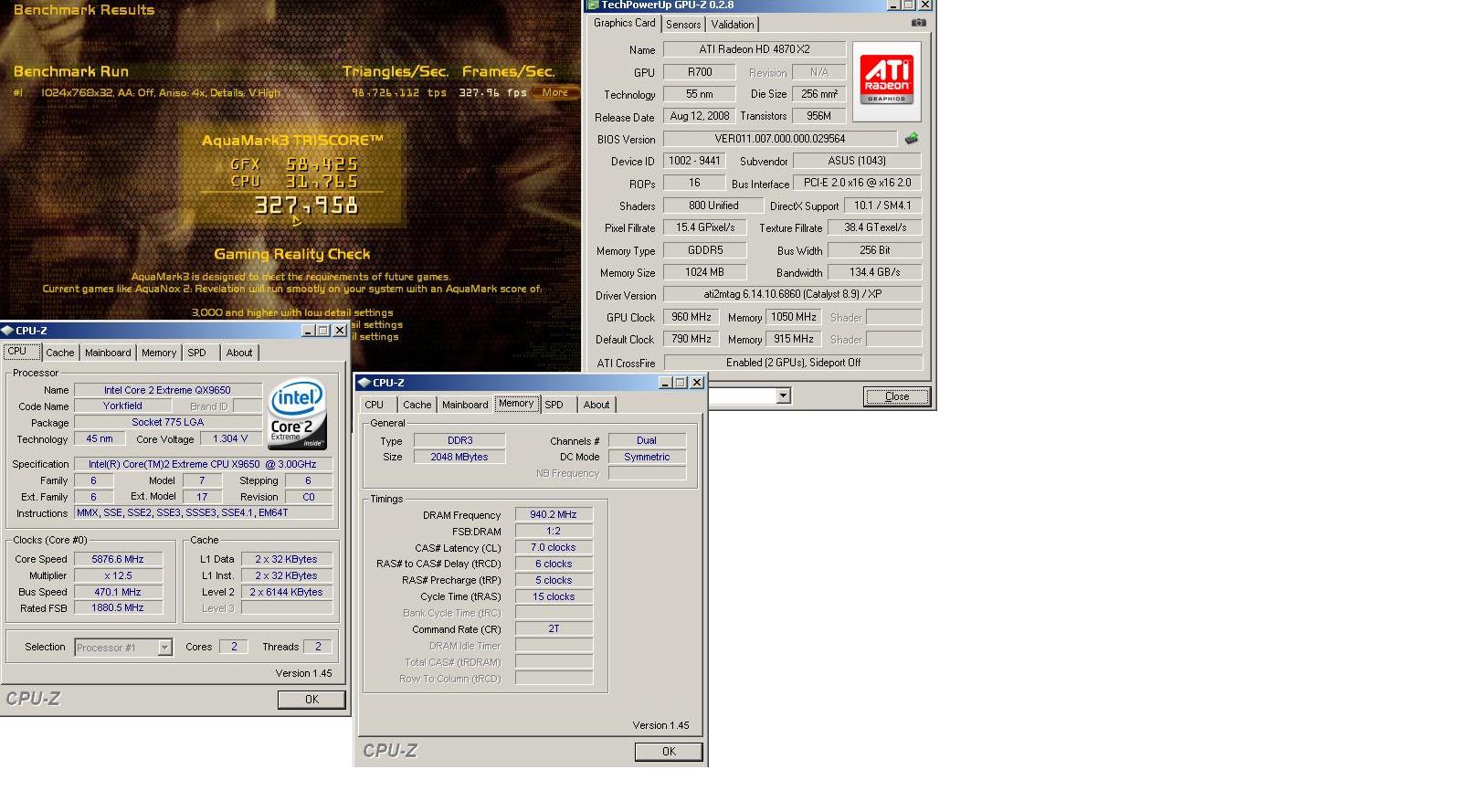Switch to the Validation tab in GPU-Z

tap(733, 25)
